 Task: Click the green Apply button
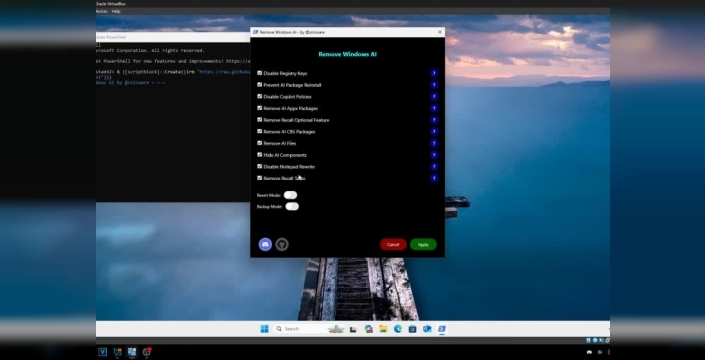[x=423, y=244]
